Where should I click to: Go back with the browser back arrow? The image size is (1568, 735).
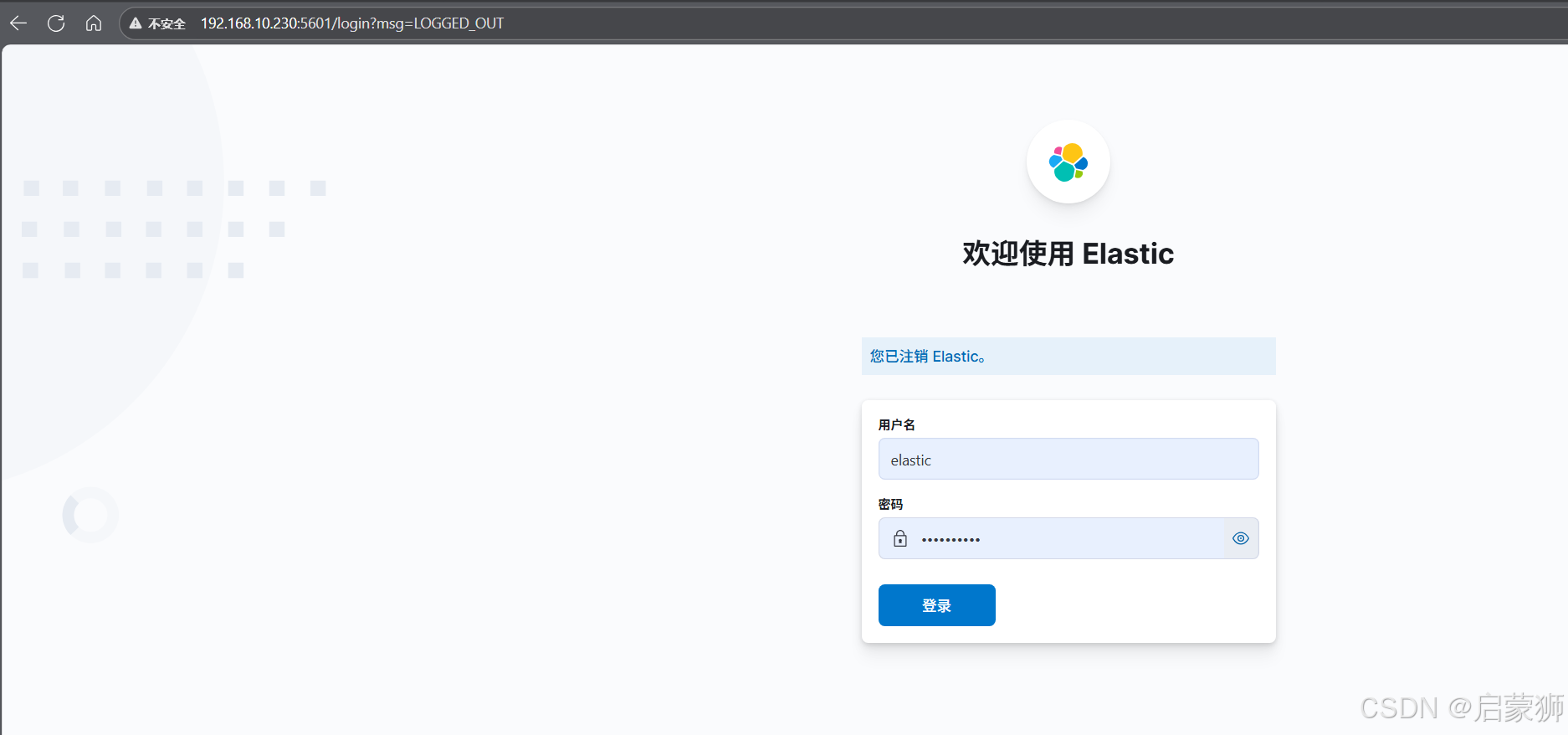pos(18,23)
